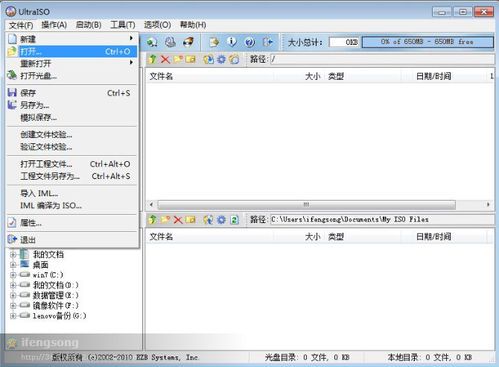Expand the lenovo备份 (G:) drive node
The width and height of the screenshot is (499, 367).
pyautogui.click(x=13, y=316)
